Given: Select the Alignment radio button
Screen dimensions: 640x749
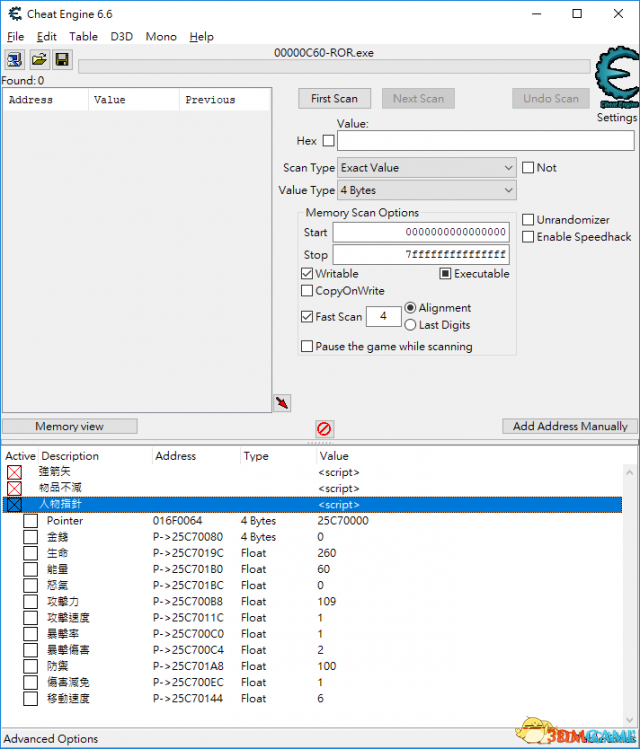Looking at the screenshot, I should [x=410, y=308].
